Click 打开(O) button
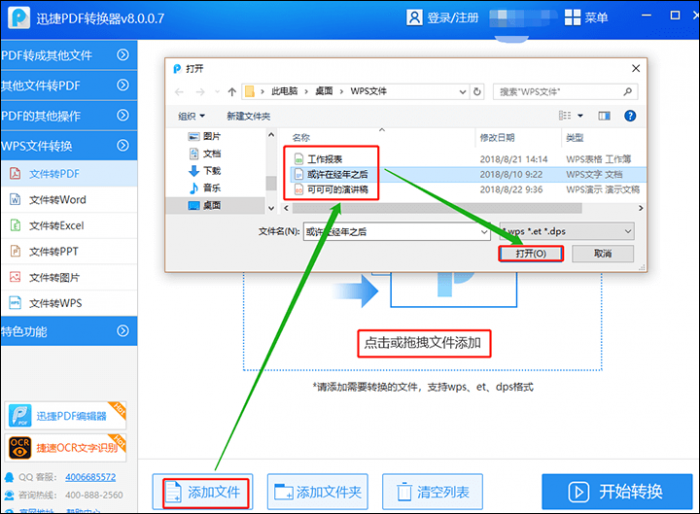The height and width of the screenshot is (514, 700). [531, 254]
